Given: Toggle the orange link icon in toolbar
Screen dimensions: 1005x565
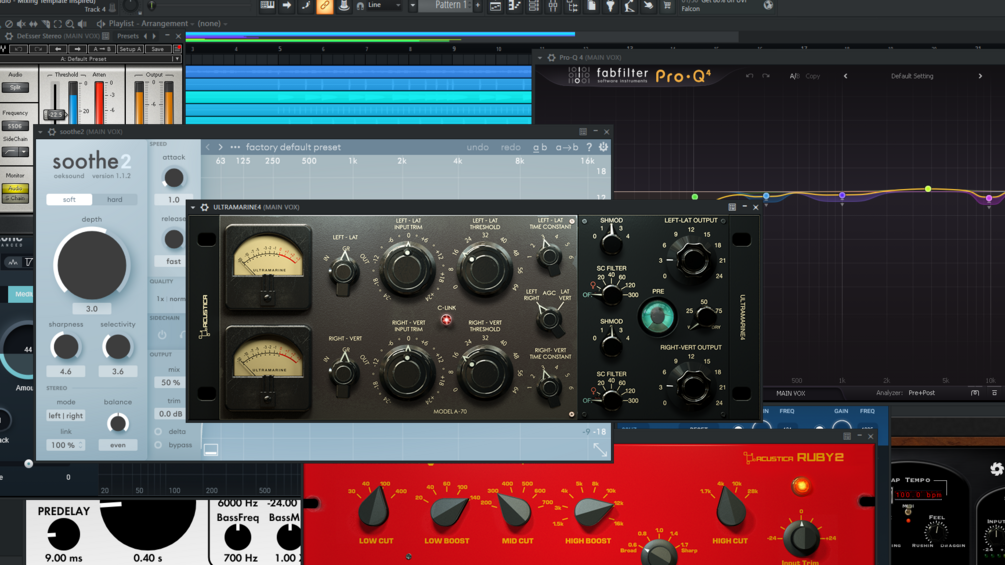Looking at the screenshot, I should point(325,6).
